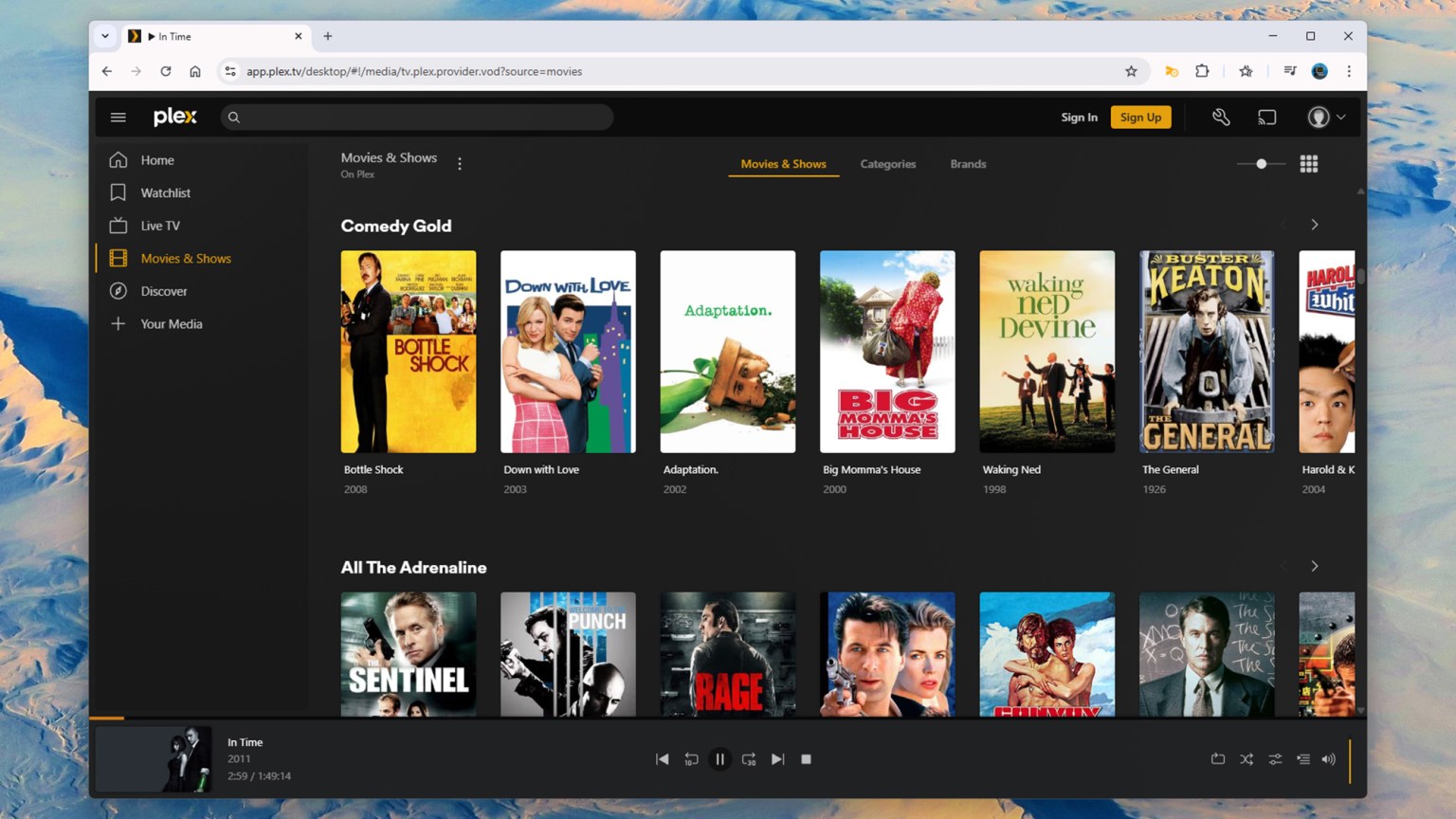Open Plex search by clicking magnifier icon
Viewport: 1456px width, 819px height.
coord(233,117)
